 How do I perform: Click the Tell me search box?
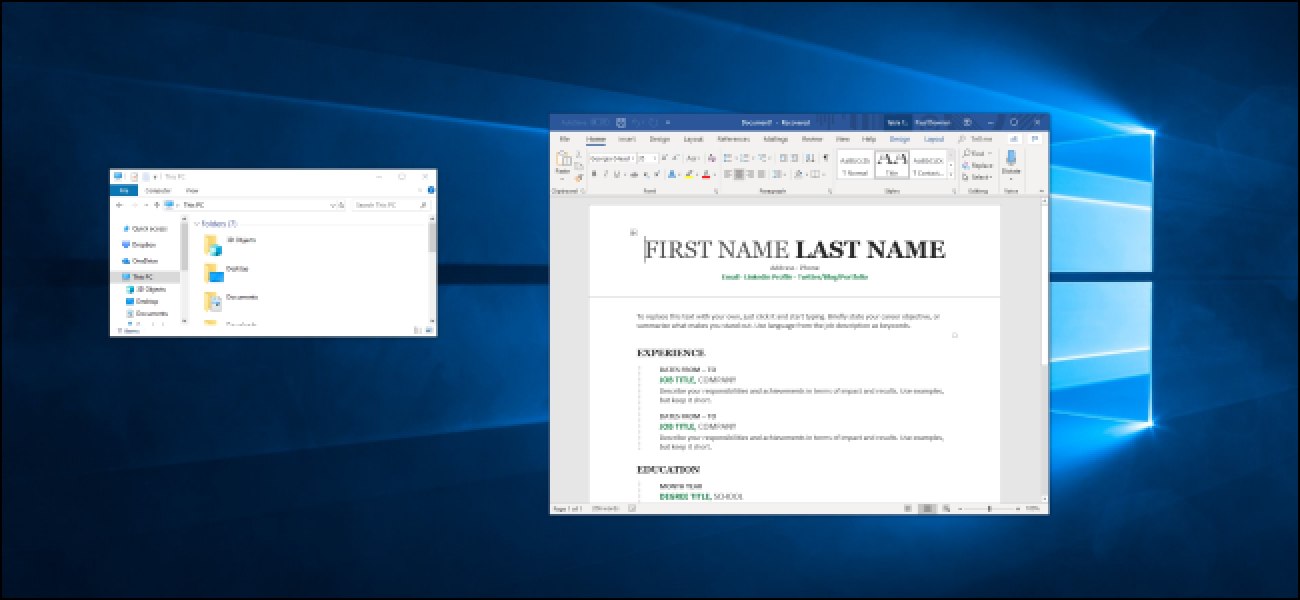tap(976, 139)
